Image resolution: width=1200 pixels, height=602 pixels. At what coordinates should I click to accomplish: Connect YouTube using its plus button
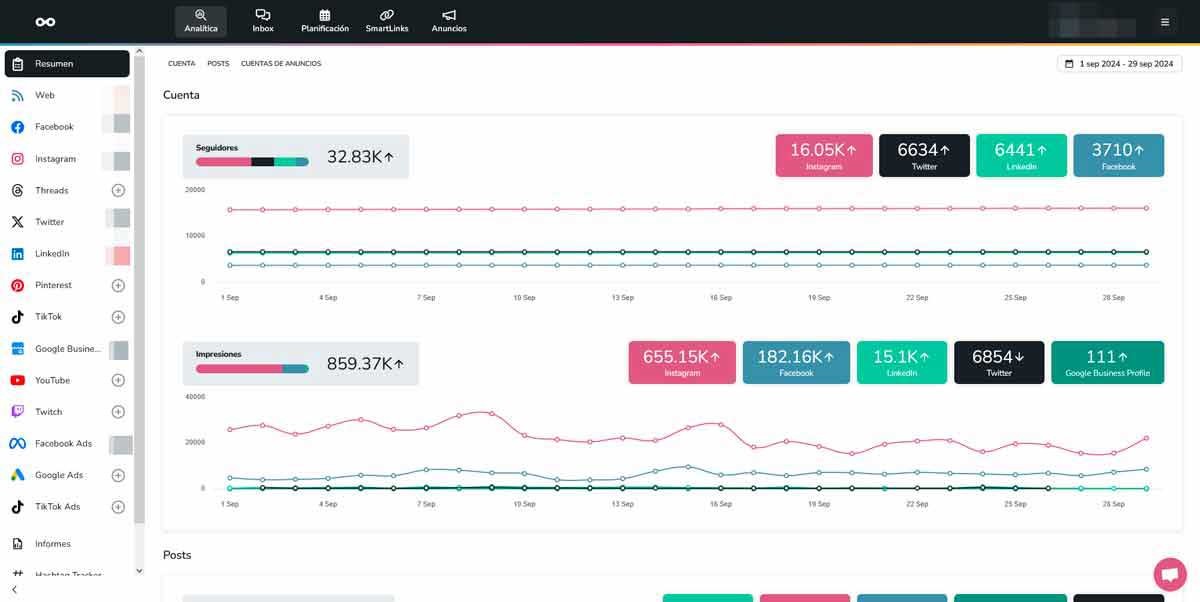click(118, 380)
